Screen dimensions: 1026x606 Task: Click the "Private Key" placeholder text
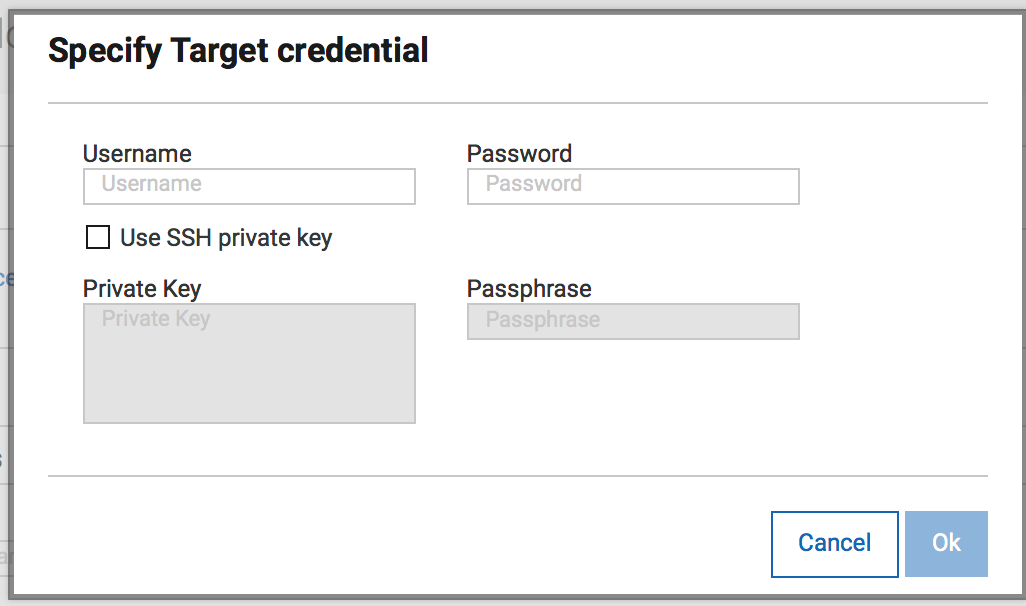[x=156, y=319]
